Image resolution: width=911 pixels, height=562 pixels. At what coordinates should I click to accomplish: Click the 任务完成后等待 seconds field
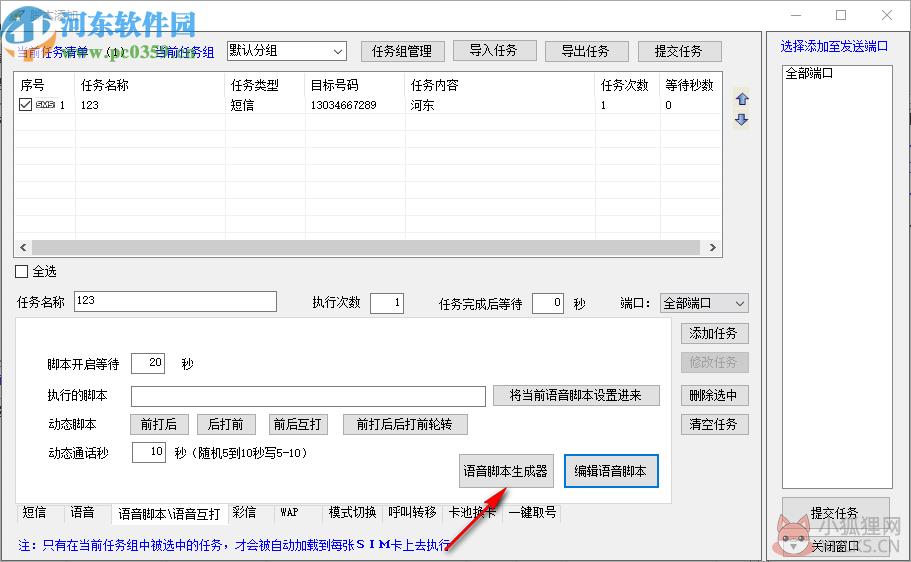coord(548,303)
